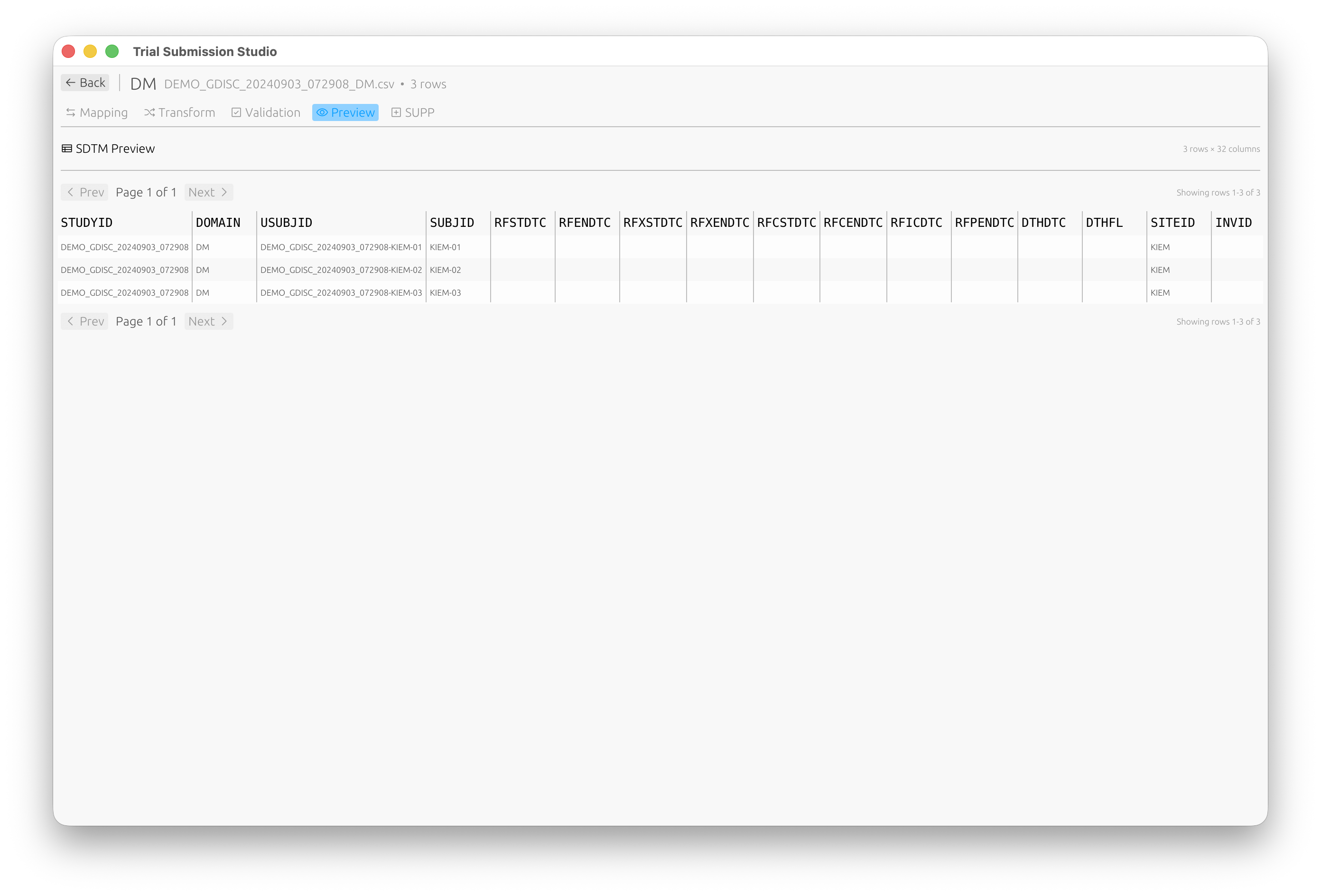Open the SUPP tab
This screenshot has height=896, width=1321.
[x=413, y=112]
